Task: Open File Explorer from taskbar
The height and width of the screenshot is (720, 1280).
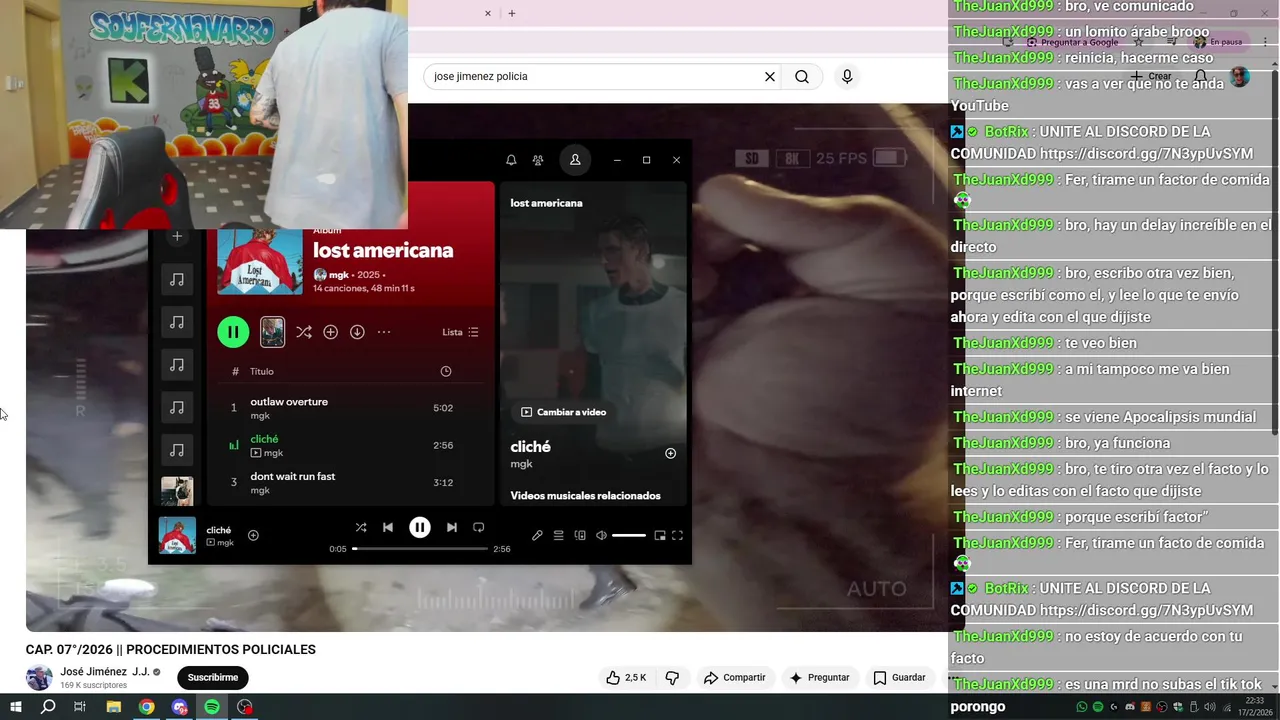Action: (x=114, y=707)
